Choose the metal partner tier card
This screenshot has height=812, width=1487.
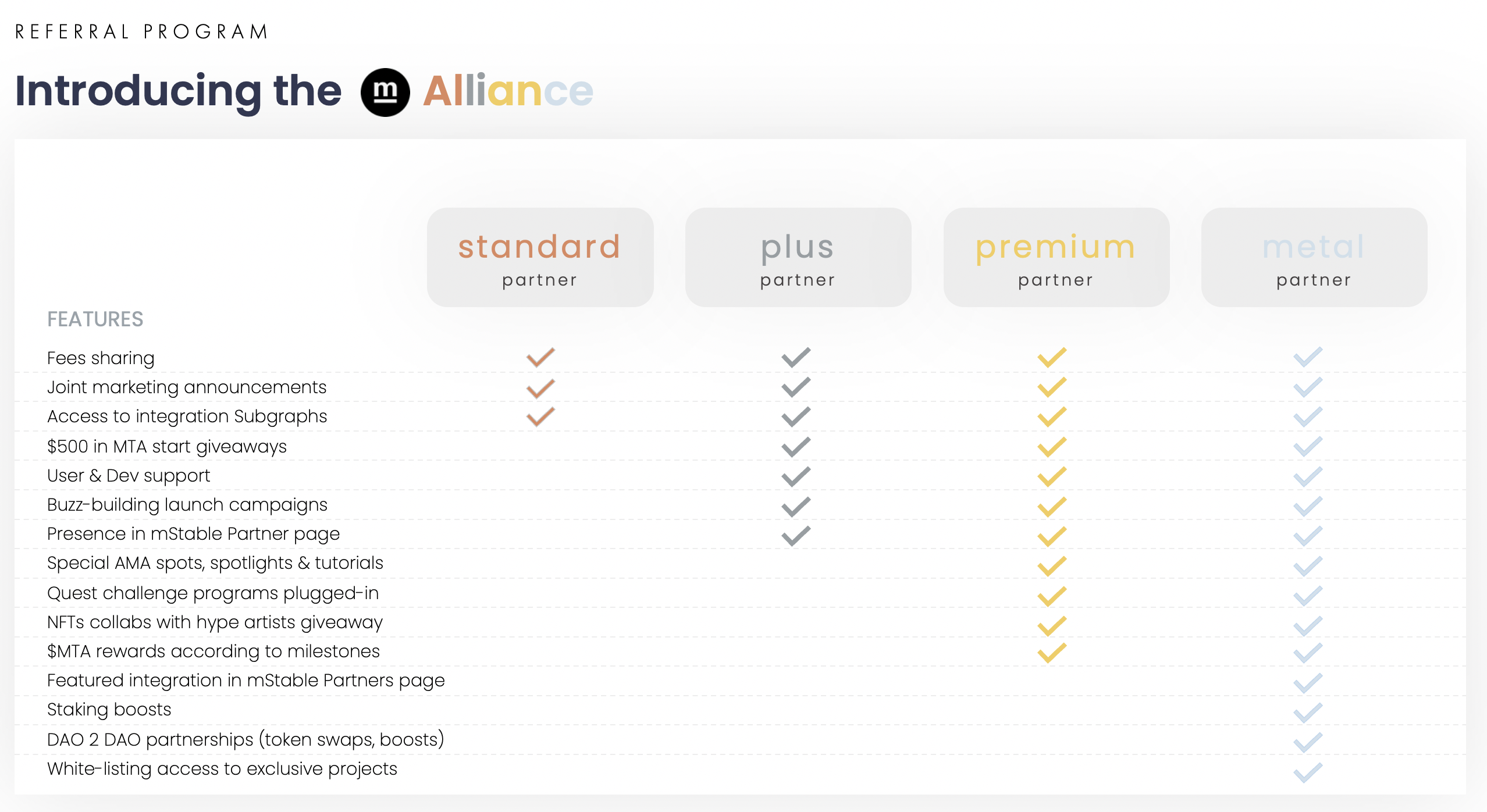click(x=1314, y=257)
